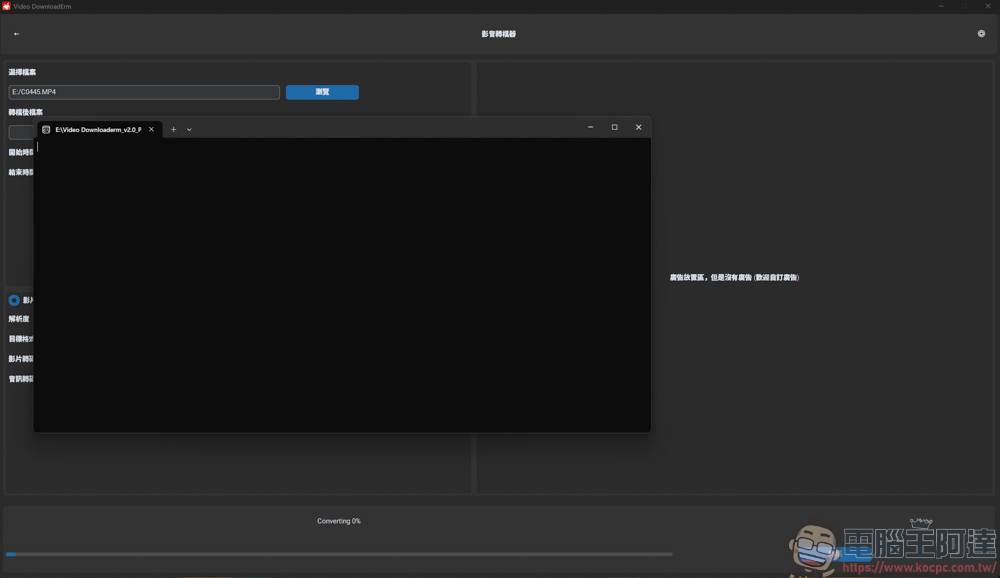Screen dimensions: 1000x578
Task: Click the Video DownloadErm app icon in title bar
Action: (x=6, y=6)
